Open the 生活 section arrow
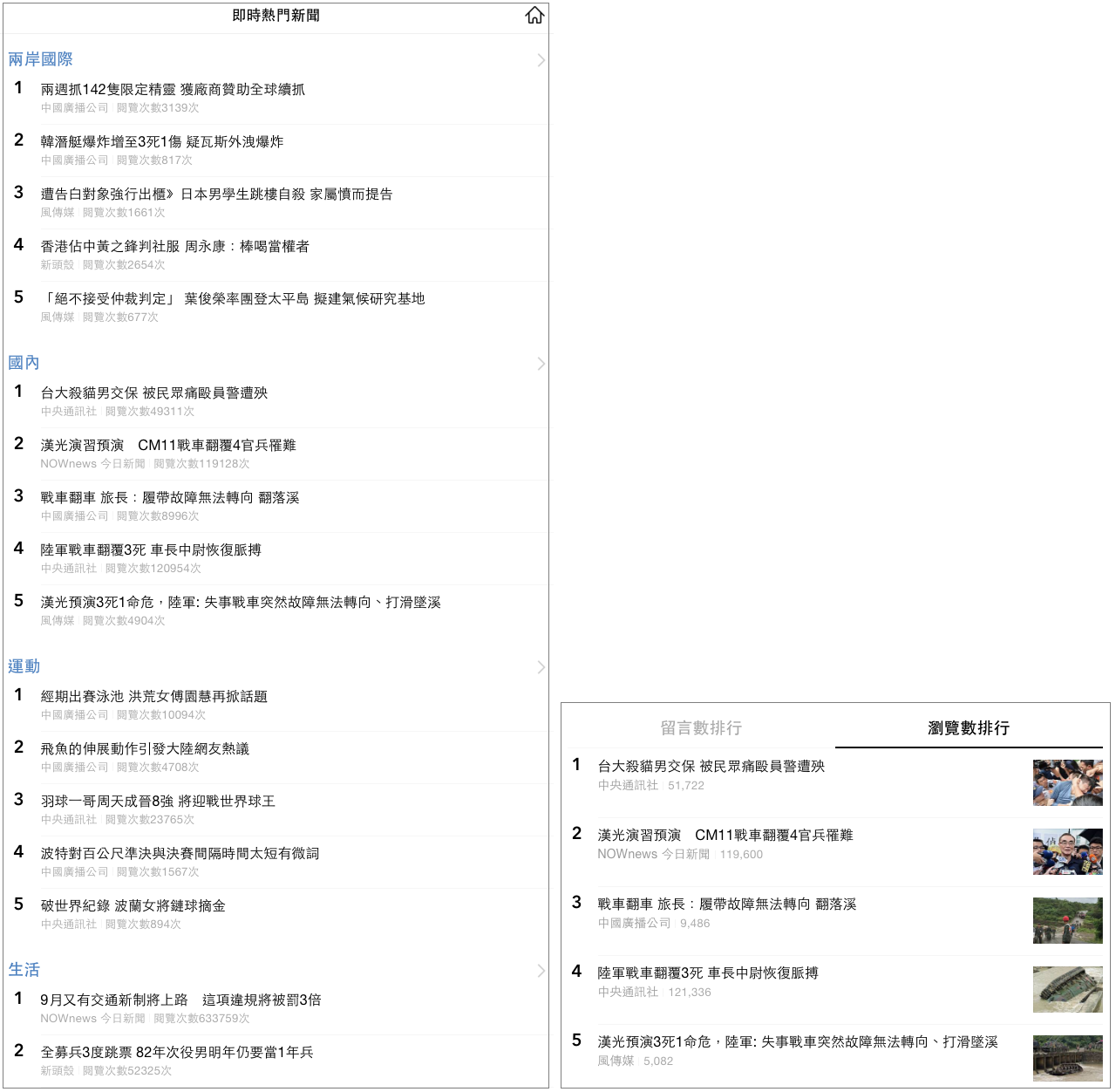This screenshot has height=1092, width=1116. pyautogui.click(x=541, y=971)
